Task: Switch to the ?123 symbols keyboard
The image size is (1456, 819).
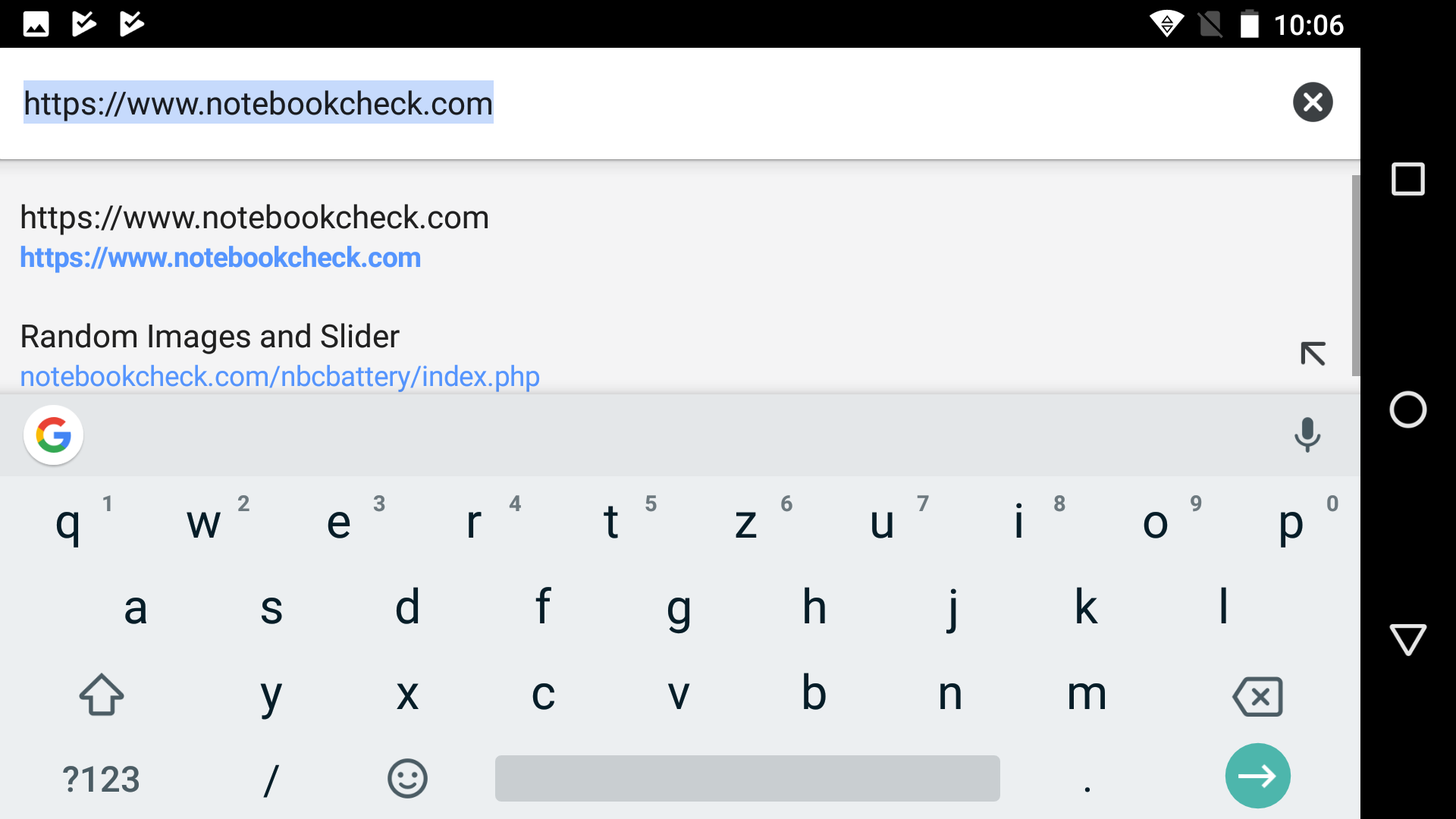Action: (x=101, y=780)
